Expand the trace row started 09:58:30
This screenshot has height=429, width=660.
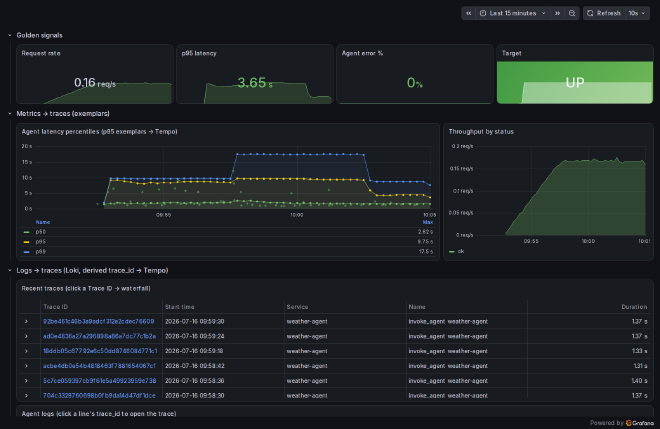pyautogui.click(x=26, y=395)
